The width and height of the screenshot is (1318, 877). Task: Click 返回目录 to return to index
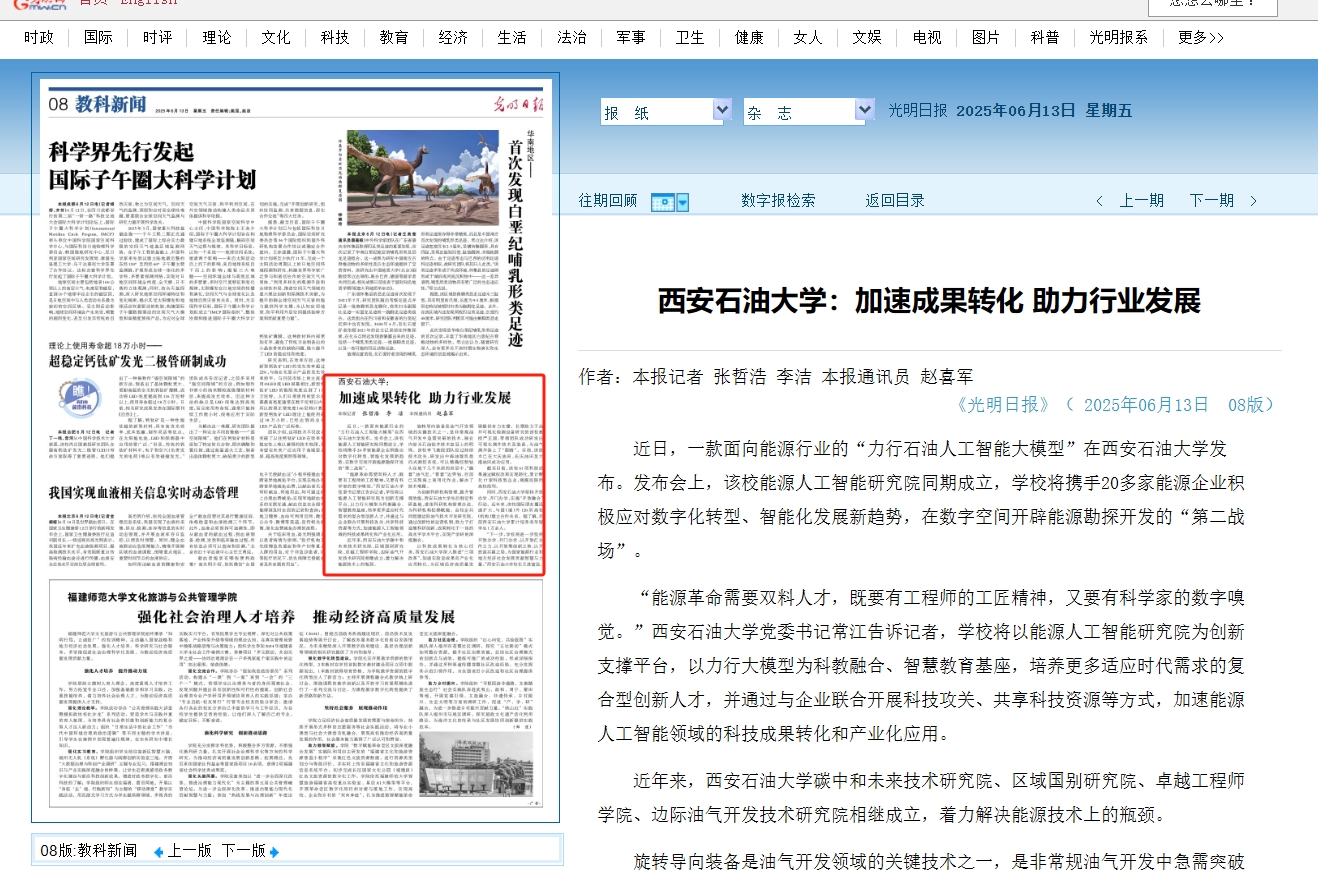pos(895,201)
